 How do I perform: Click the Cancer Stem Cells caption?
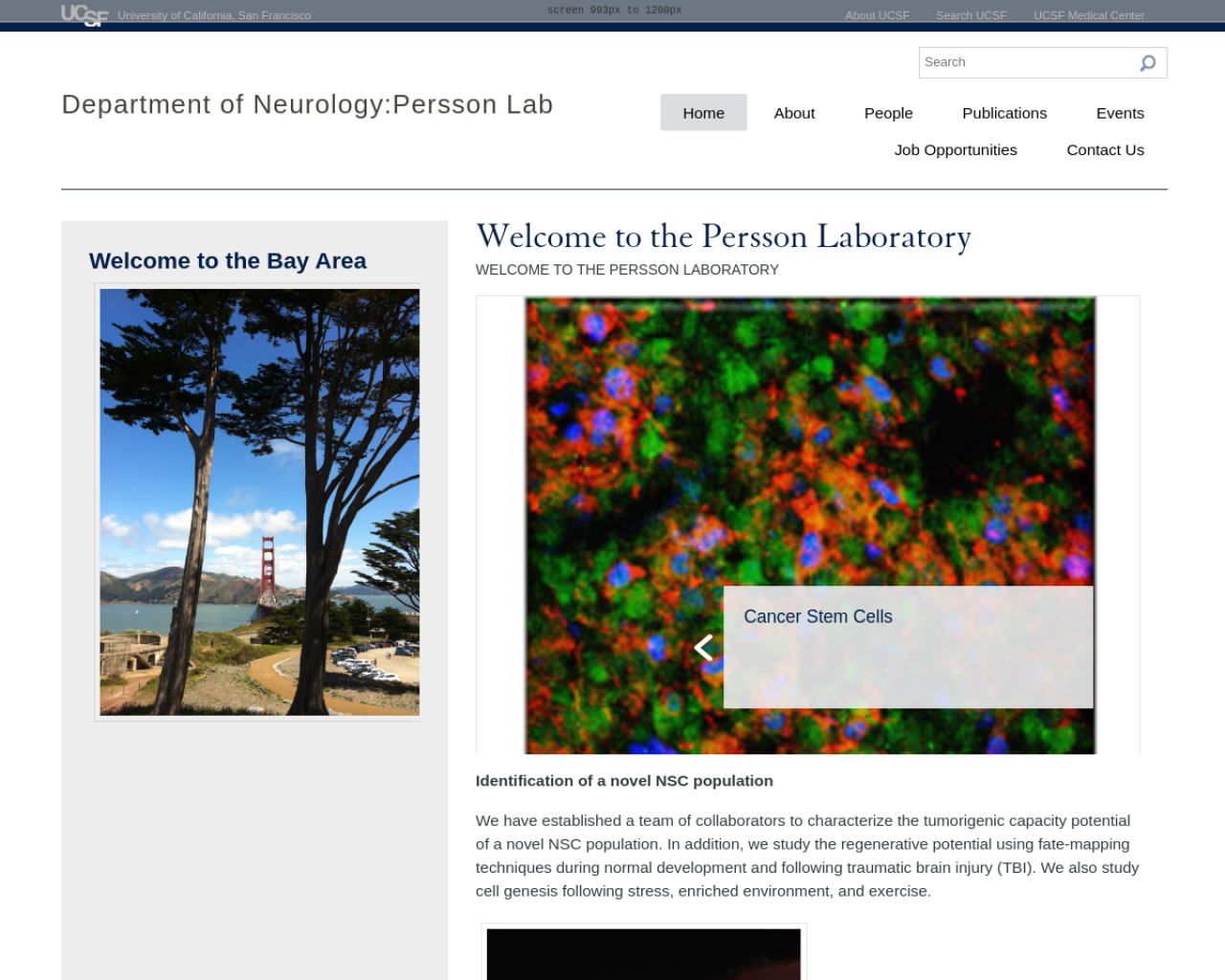(817, 617)
